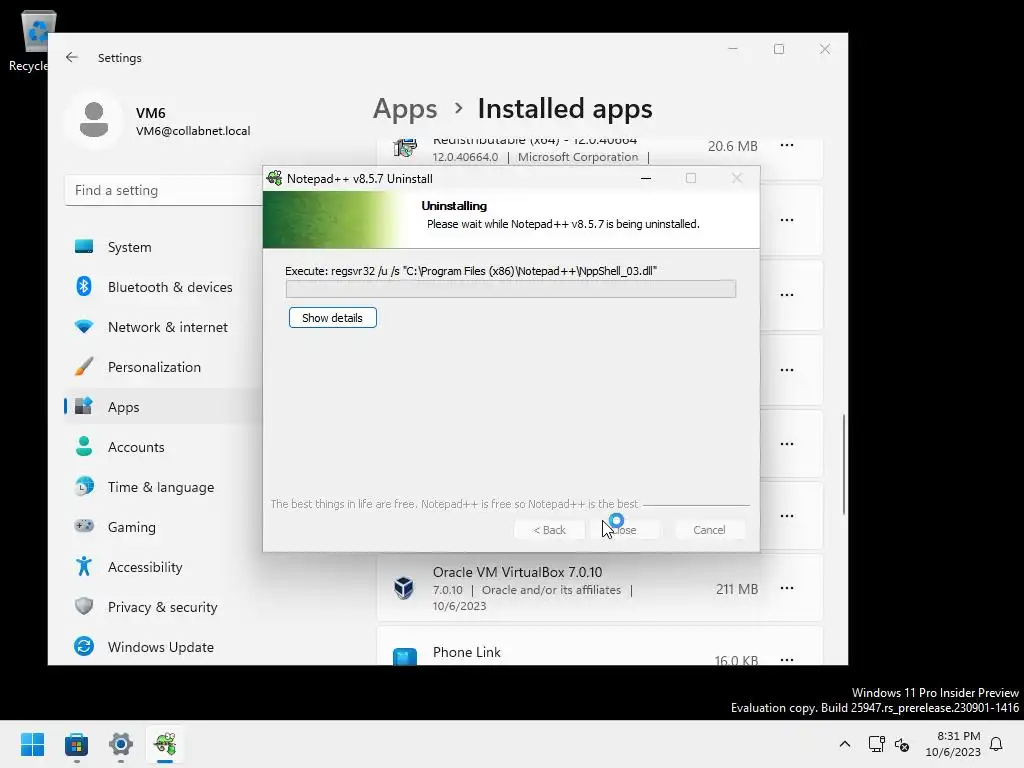Select Apps in Settings sidebar
The width and height of the screenshot is (1024, 768).
[x=163, y=406]
